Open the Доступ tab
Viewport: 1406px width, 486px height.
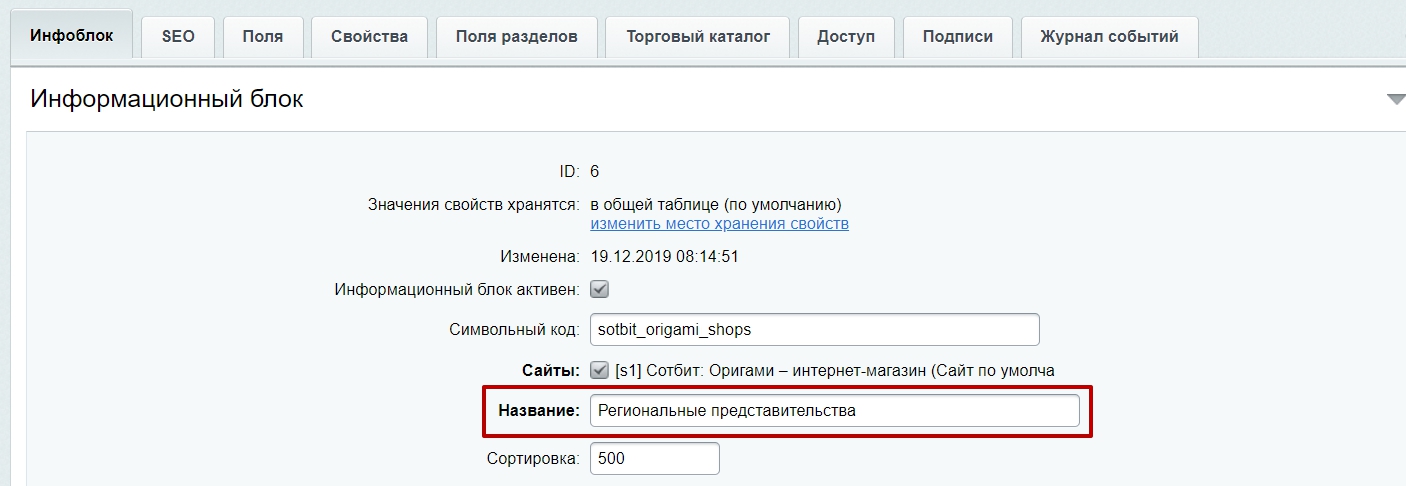[x=846, y=37]
